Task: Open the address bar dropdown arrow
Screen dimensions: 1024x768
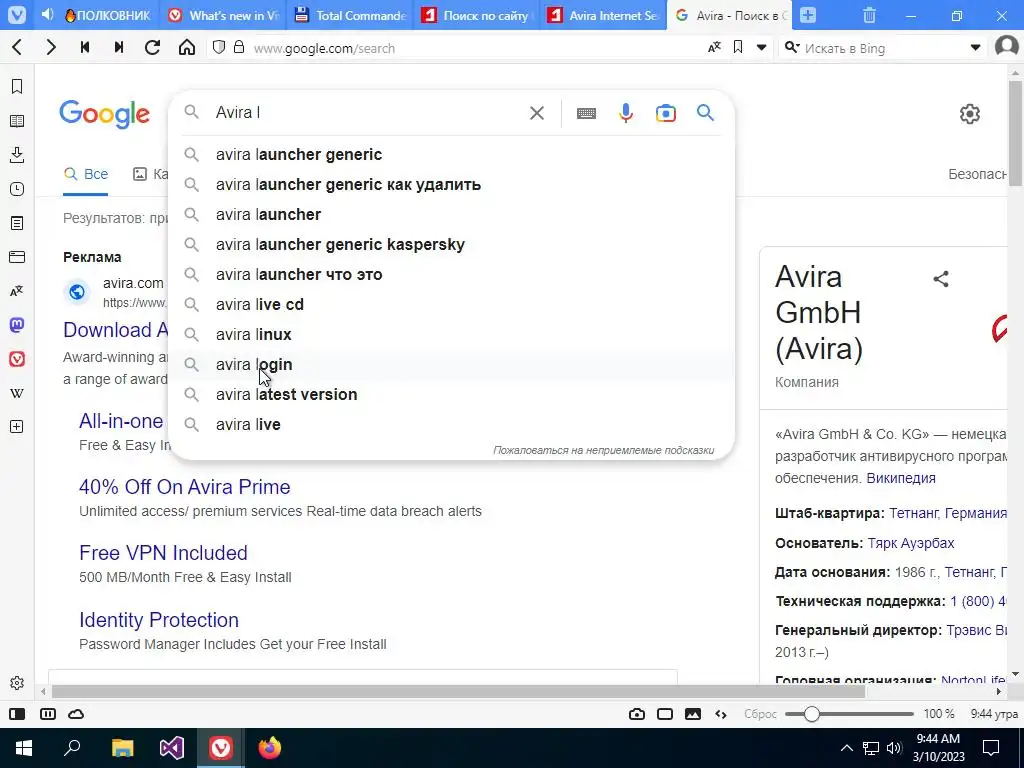Action: coord(761,48)
